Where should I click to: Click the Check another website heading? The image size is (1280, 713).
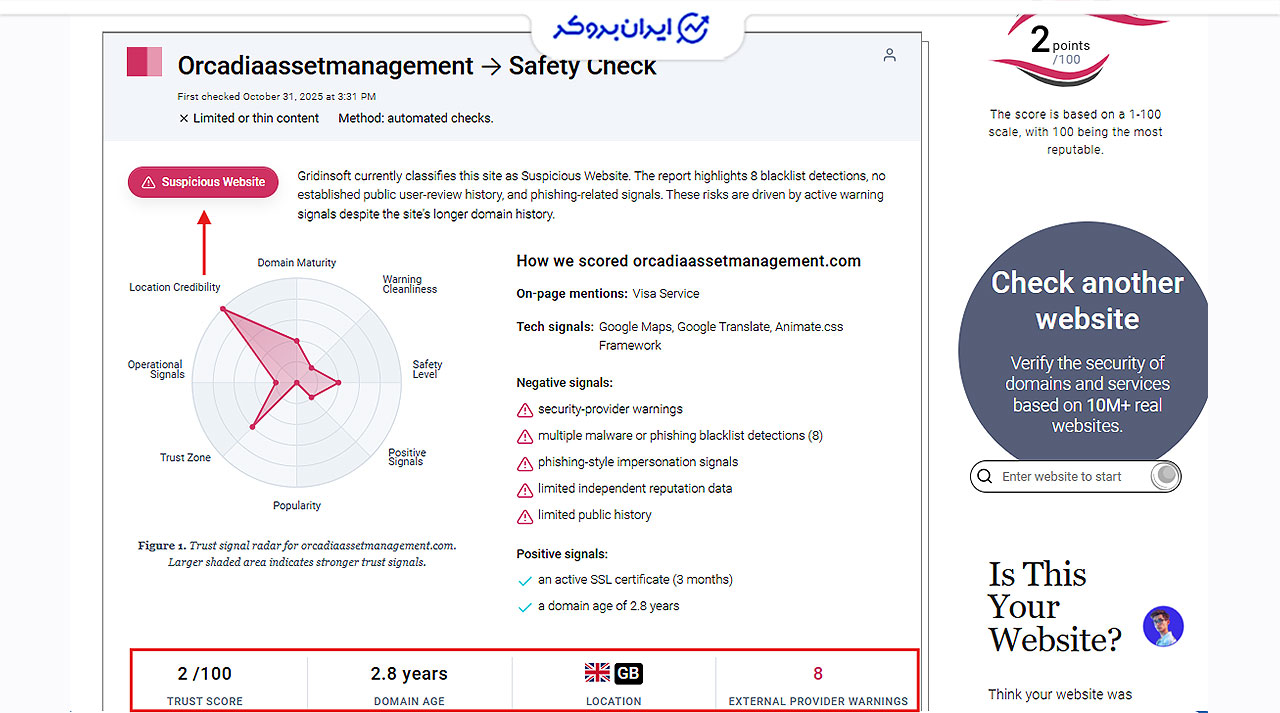pos(1087,300)
